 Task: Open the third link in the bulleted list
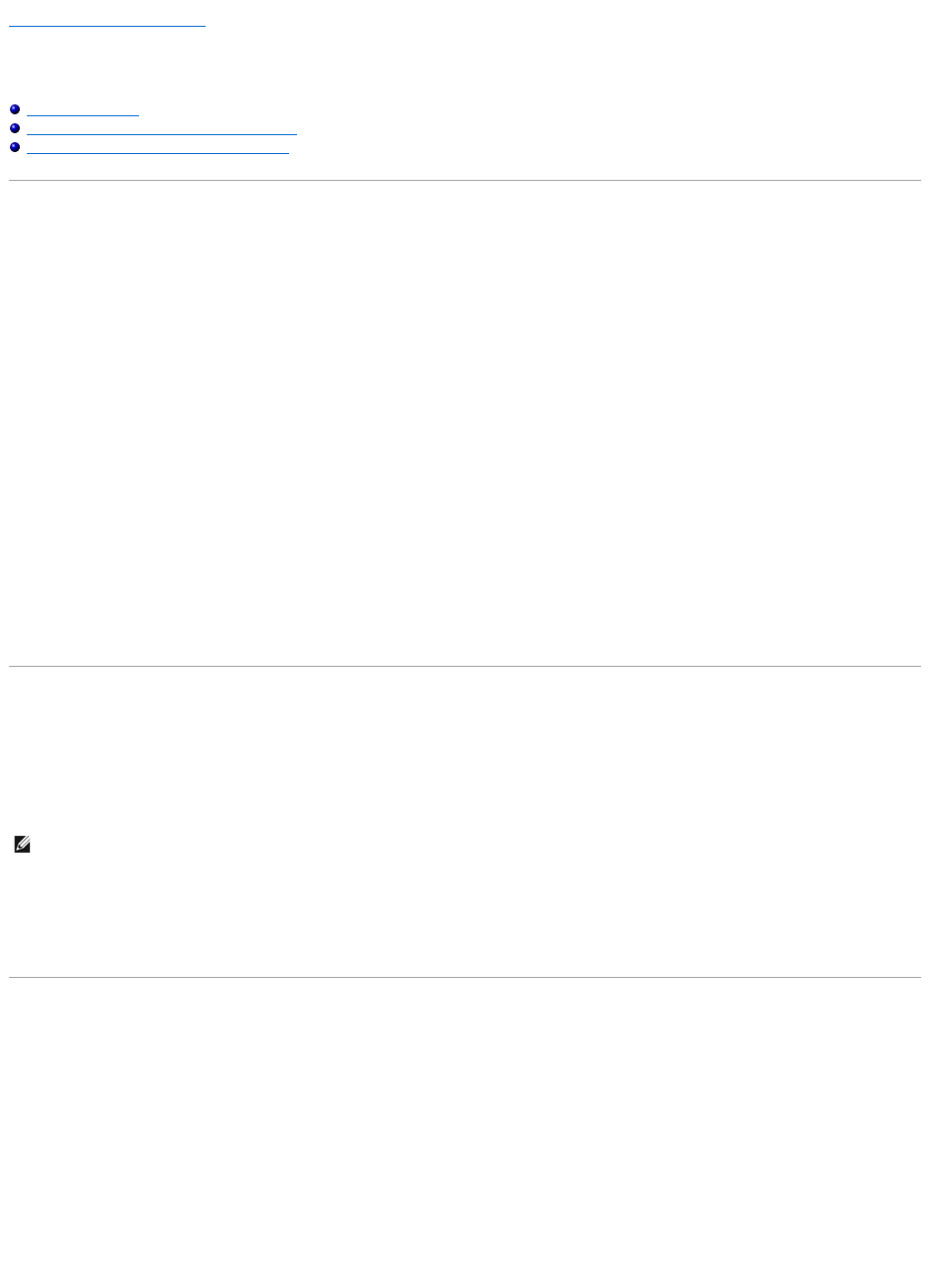point(157,148)
